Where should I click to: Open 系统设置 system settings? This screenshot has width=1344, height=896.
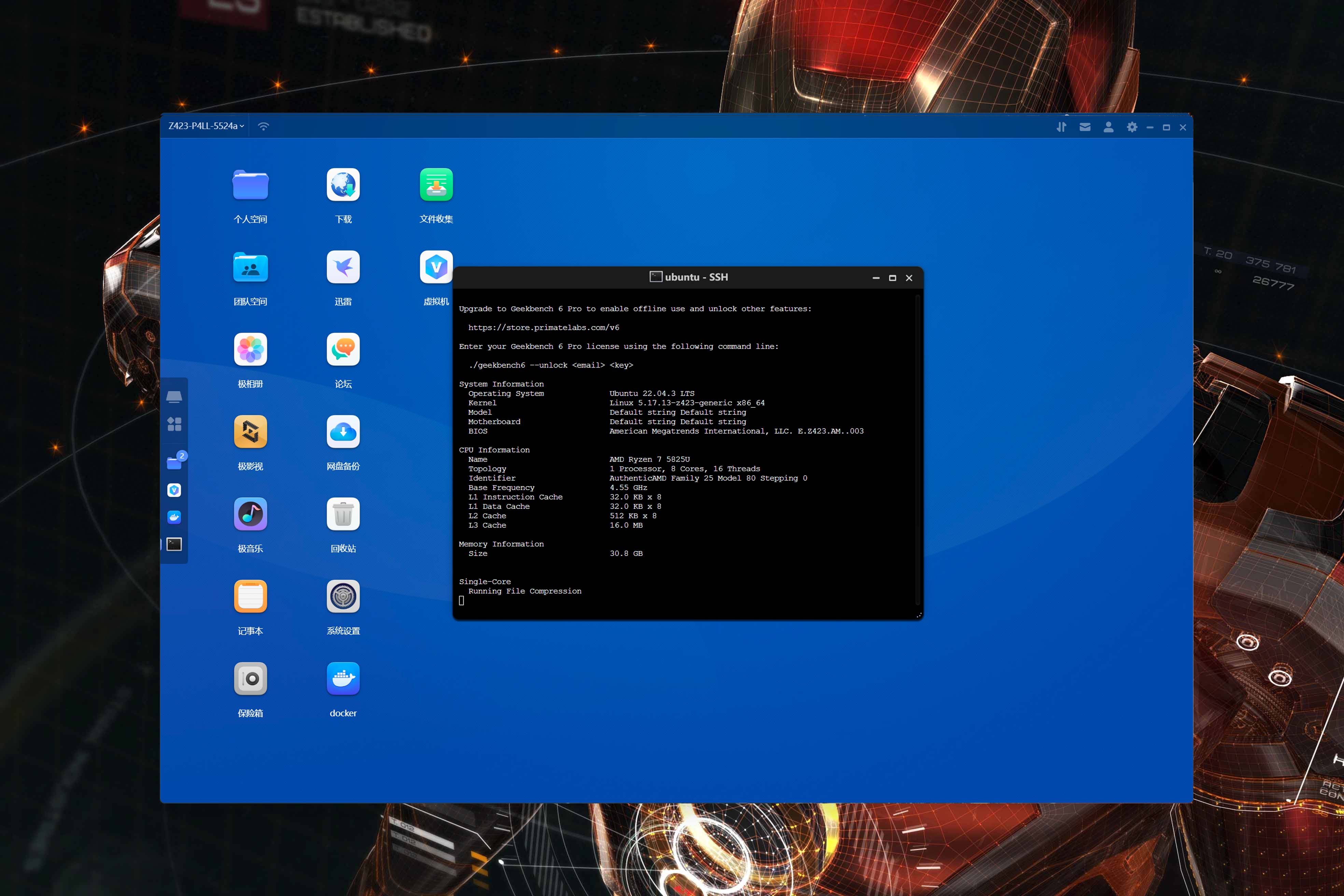pos(343,596)
